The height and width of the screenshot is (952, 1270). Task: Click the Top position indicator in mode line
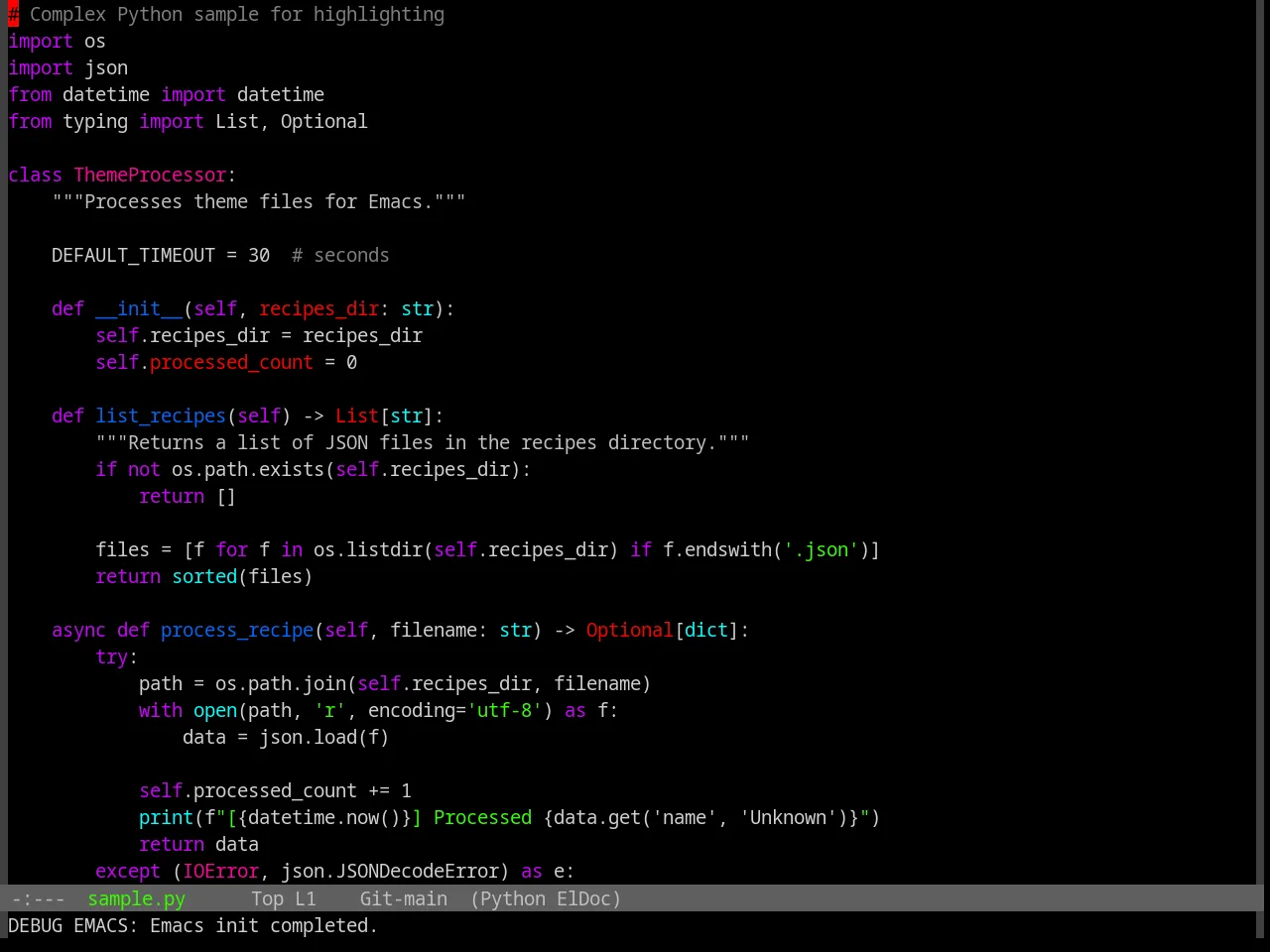[267, 898]
